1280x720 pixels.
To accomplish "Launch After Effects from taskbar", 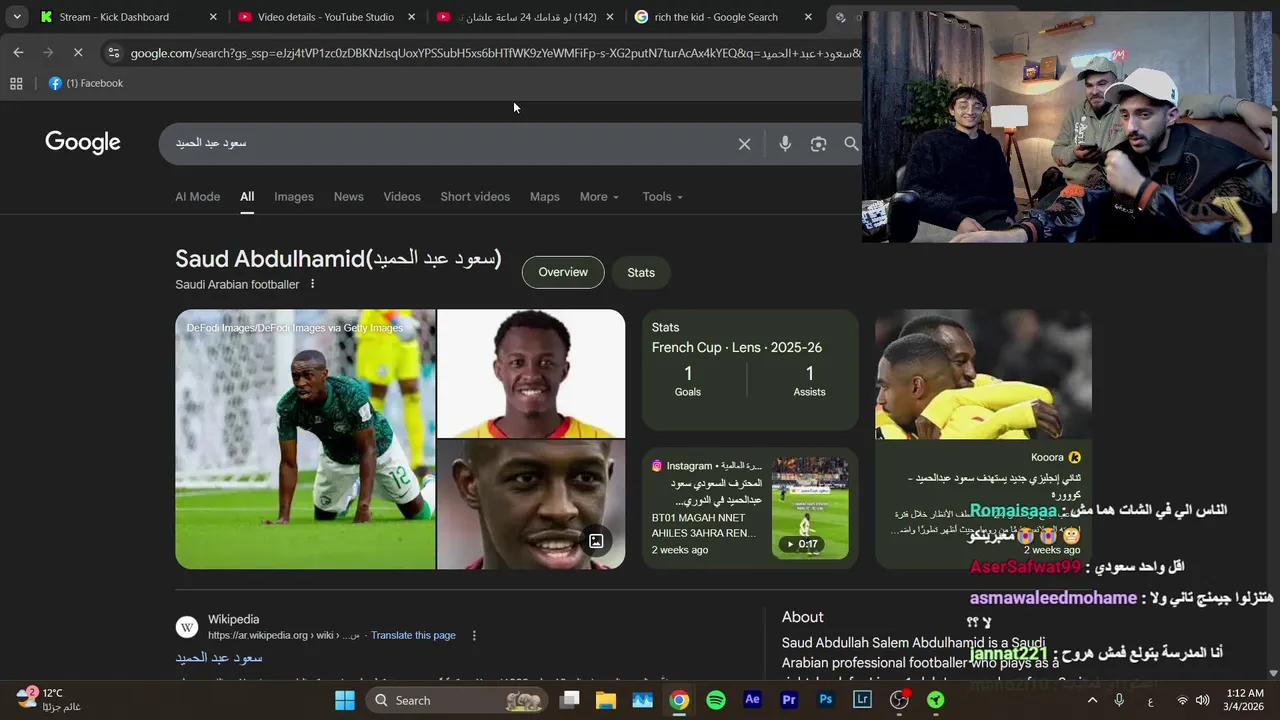I will 753,700.
